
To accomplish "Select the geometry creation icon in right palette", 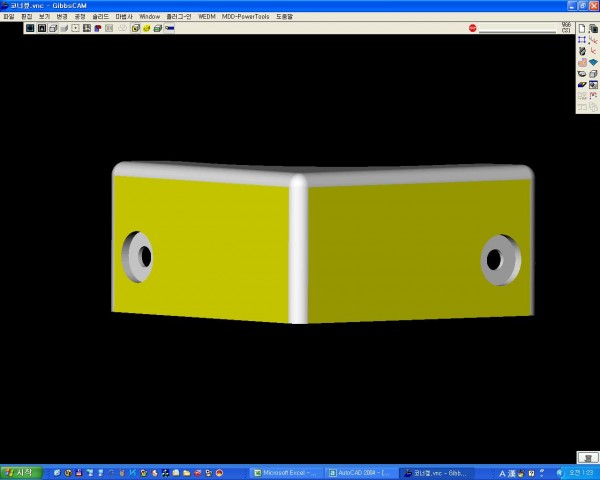I will (581, 39).
